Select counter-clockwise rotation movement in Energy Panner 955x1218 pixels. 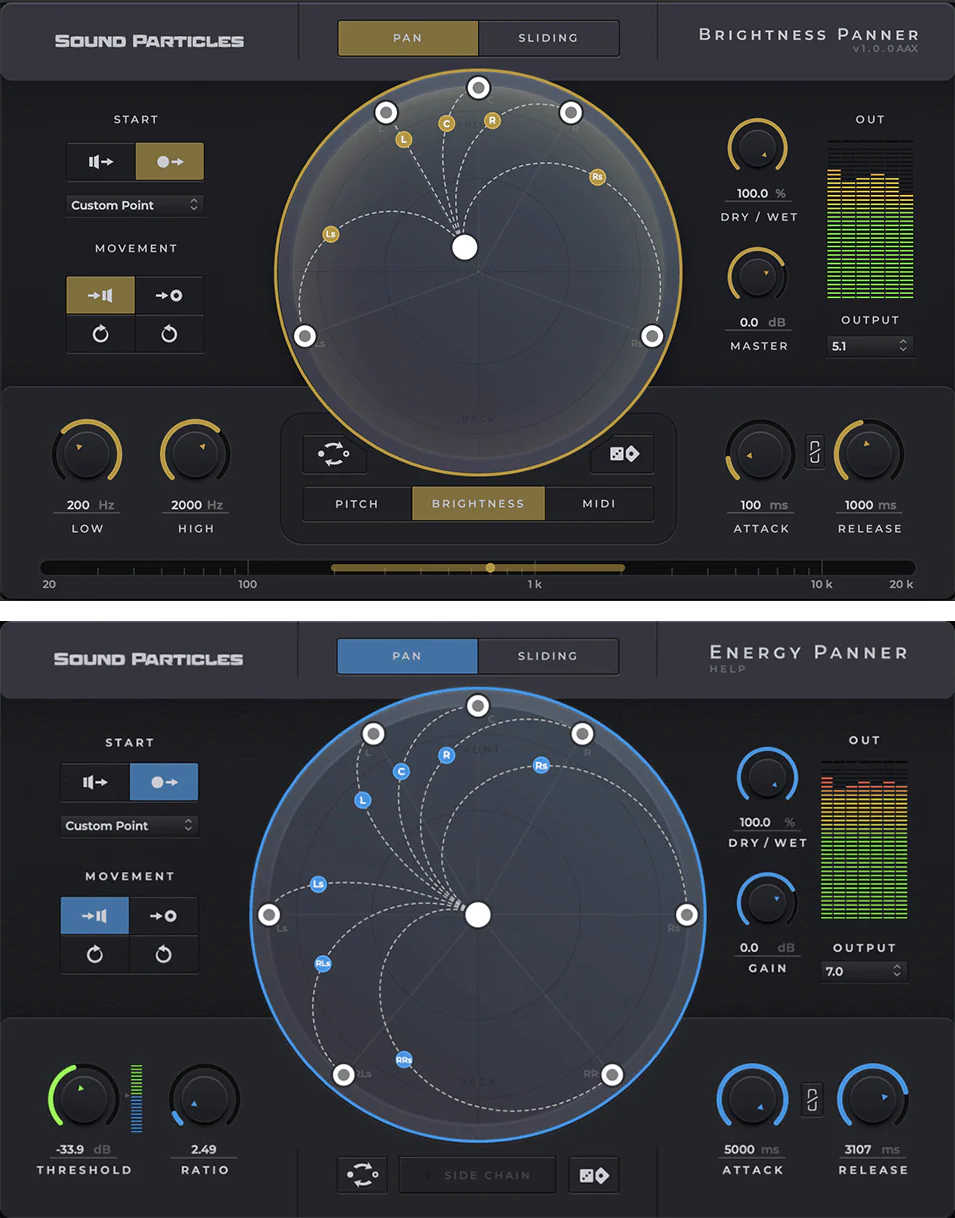point(164,954)
